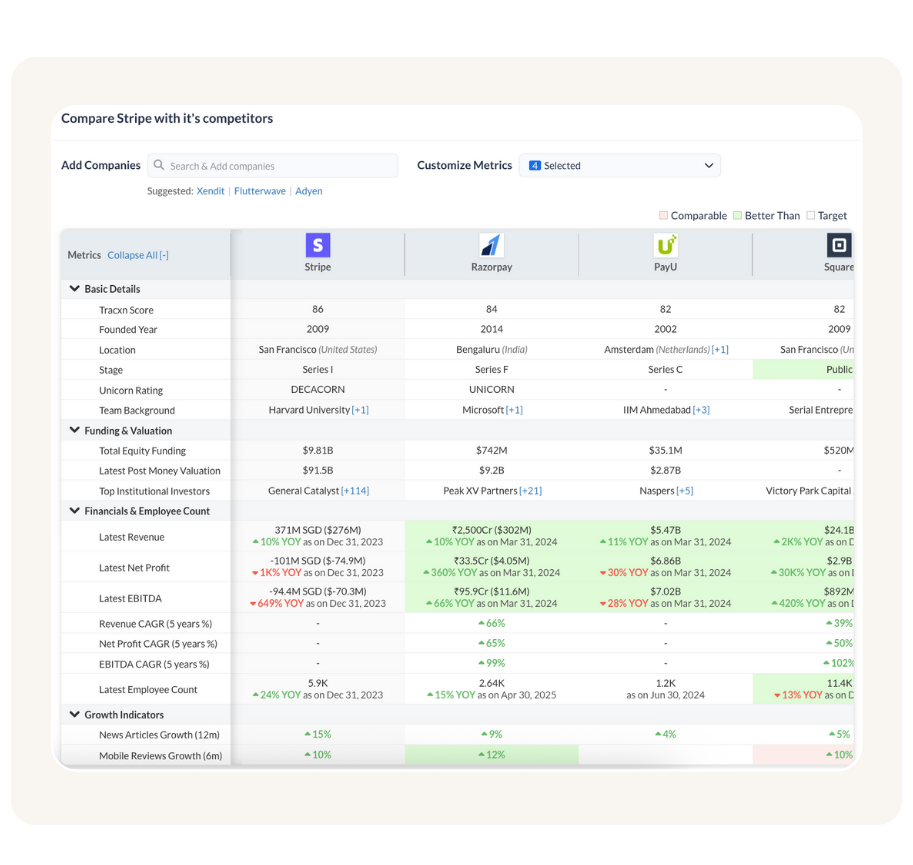Open the Customize Metrics dropdown

(619, 166)
